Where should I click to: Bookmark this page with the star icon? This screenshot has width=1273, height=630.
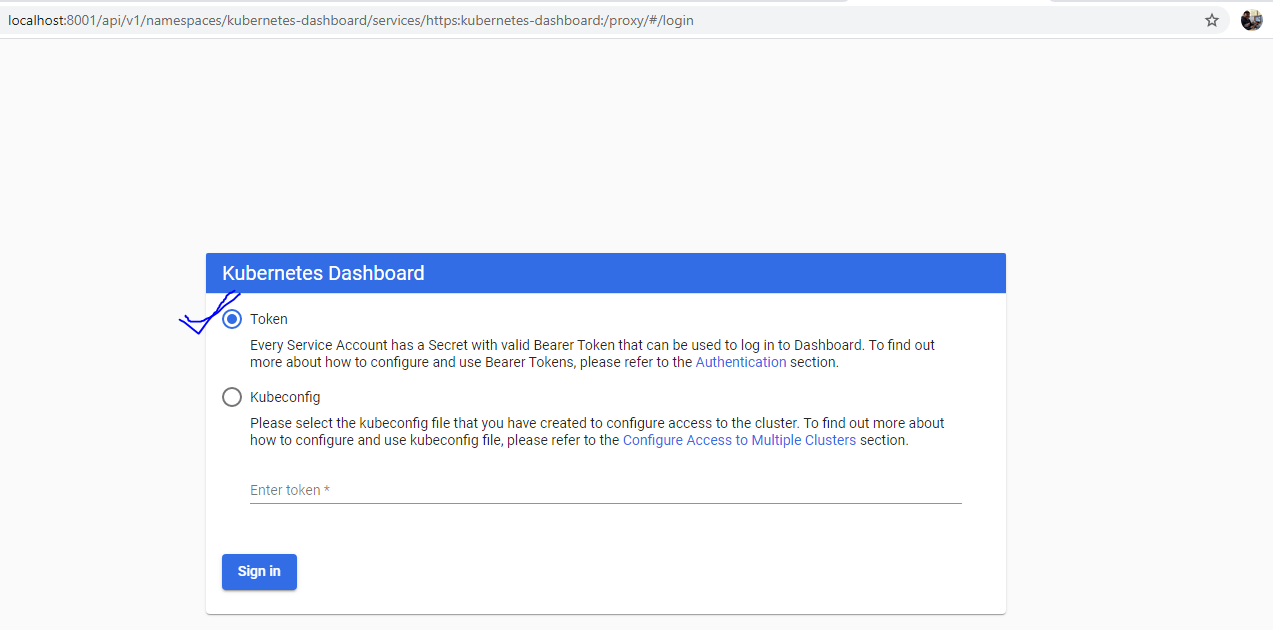click(1212, 20)
